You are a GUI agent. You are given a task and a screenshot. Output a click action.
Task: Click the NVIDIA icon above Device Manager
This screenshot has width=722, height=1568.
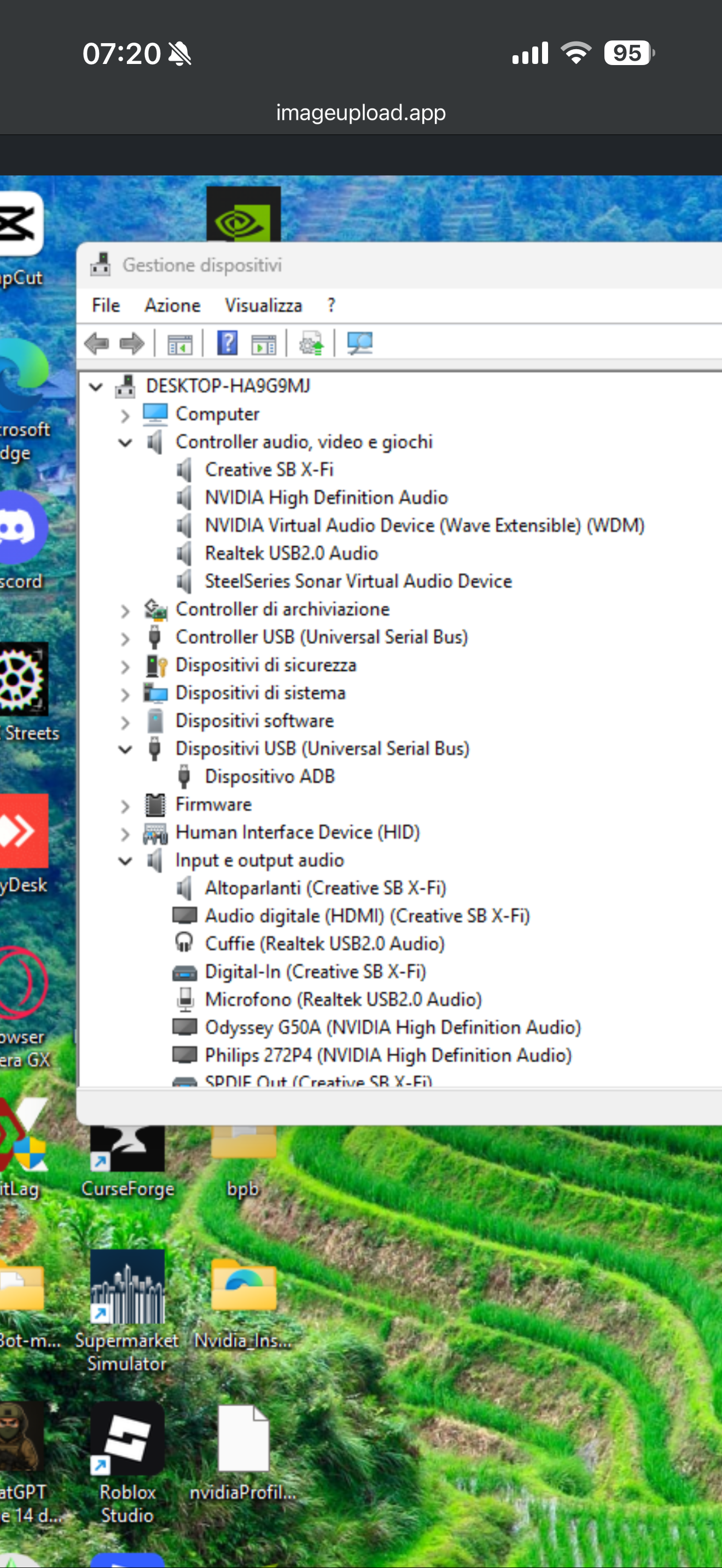[243, 214]
